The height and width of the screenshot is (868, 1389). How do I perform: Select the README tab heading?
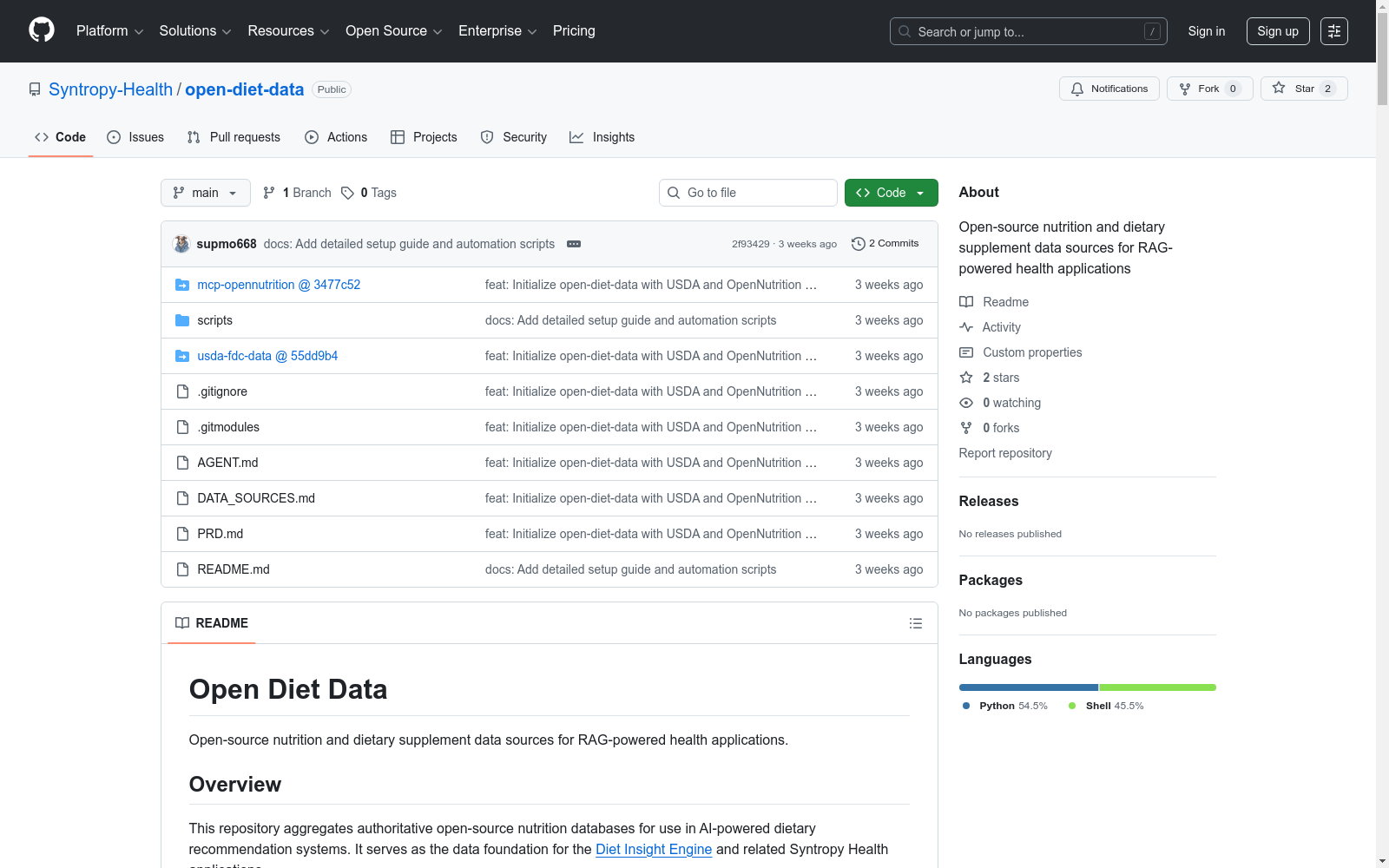coord(212,623)
